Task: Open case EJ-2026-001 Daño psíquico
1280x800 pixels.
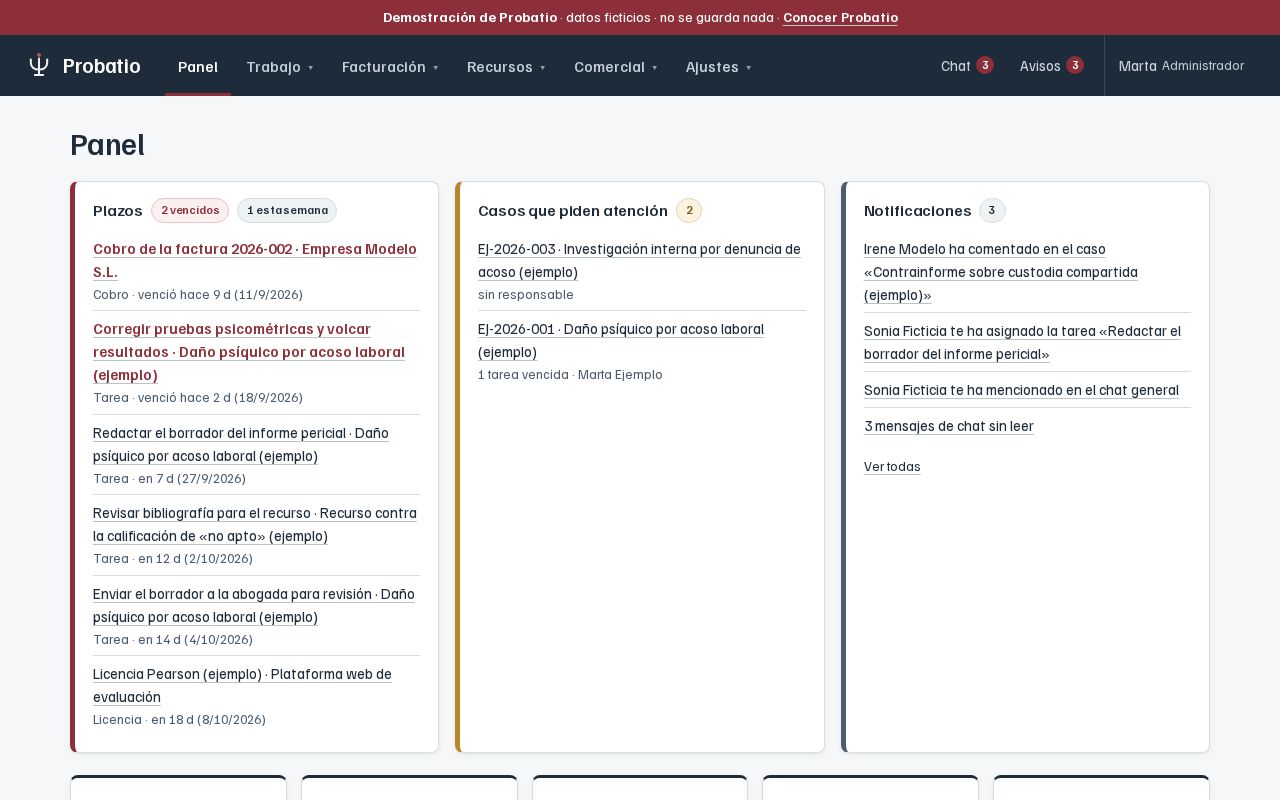Action: click(621, 340)
